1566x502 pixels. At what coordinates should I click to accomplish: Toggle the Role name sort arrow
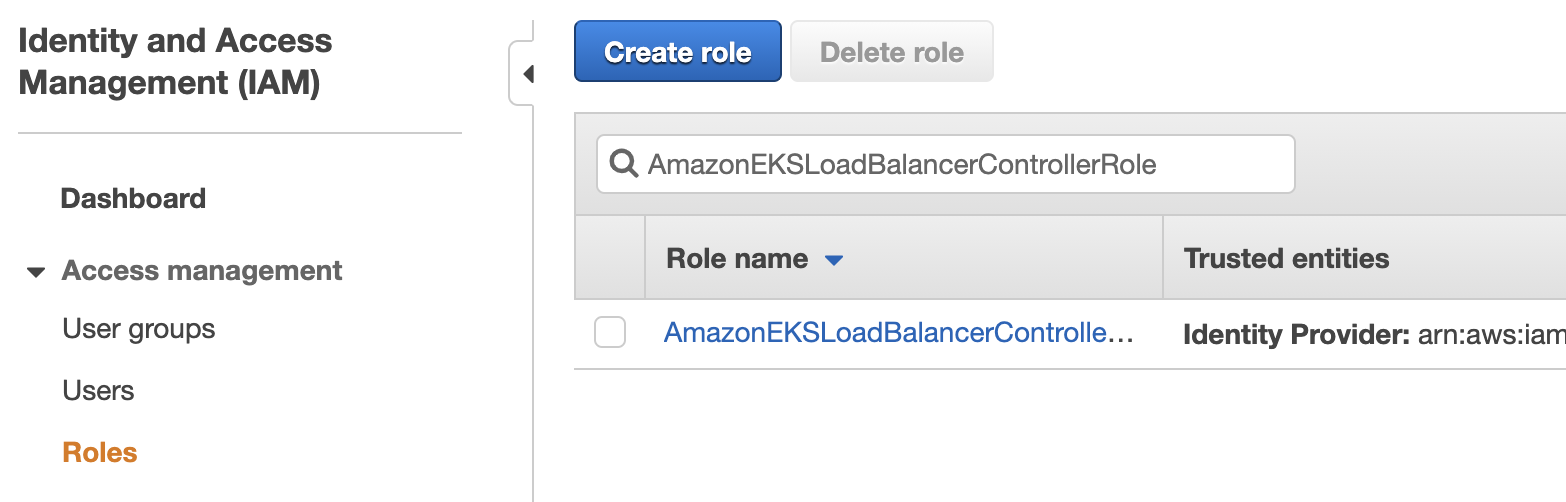[833, 260]
